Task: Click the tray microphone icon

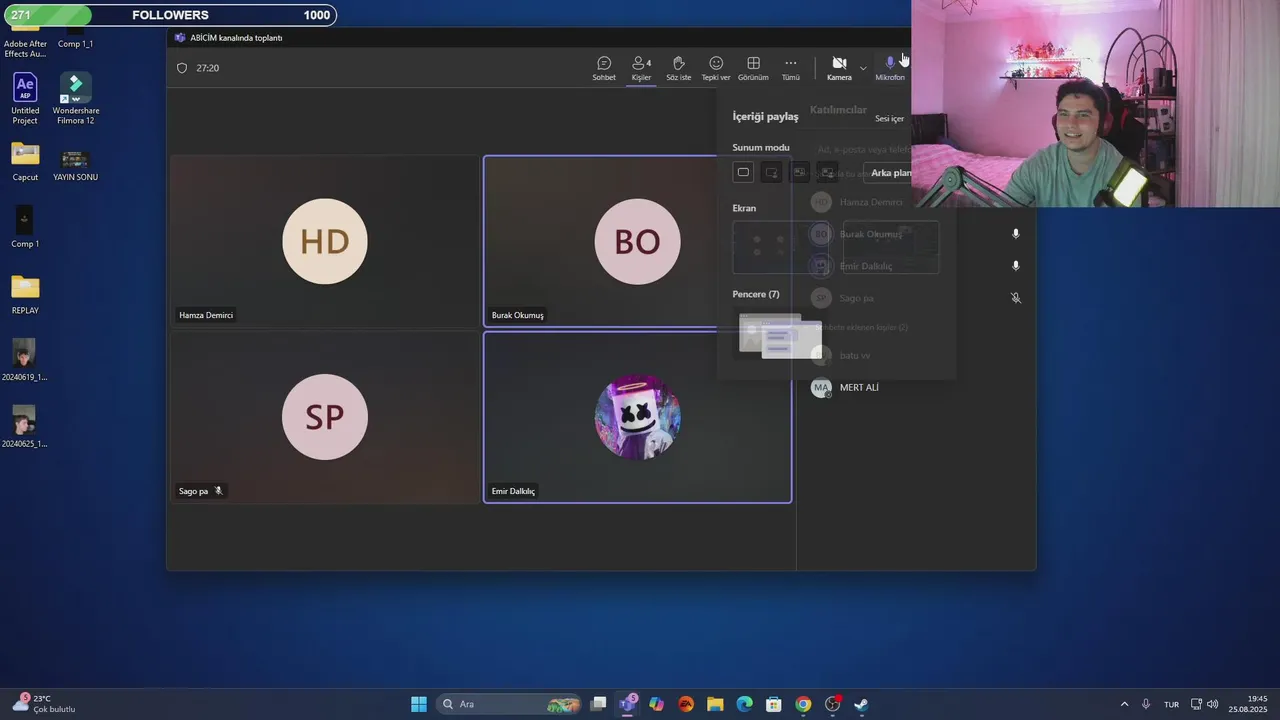Action: [1146, 704]
